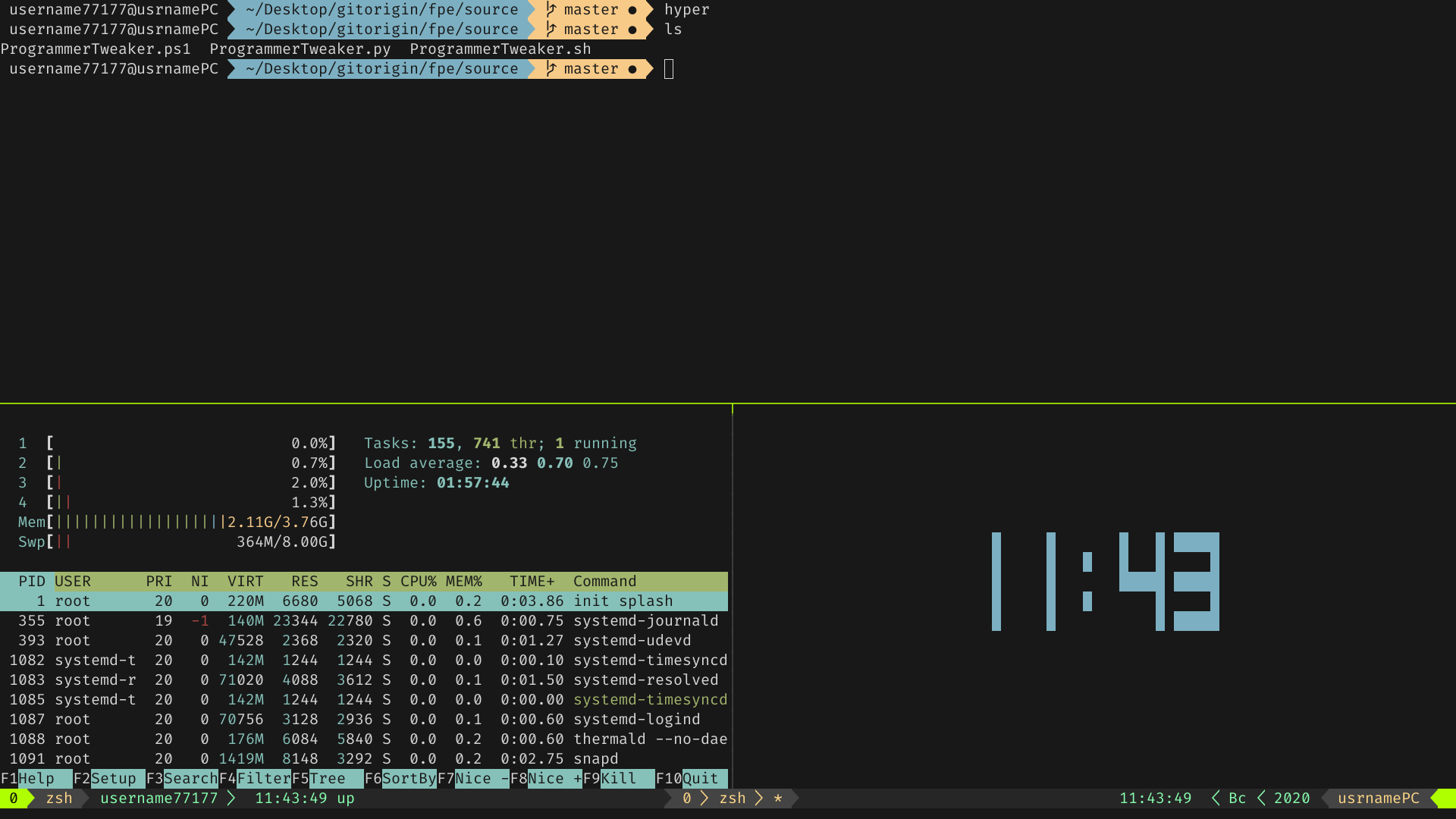1456x819 pixels.
Task: Open the F6 SortBy menu
Action: click(x=400, y=779)
